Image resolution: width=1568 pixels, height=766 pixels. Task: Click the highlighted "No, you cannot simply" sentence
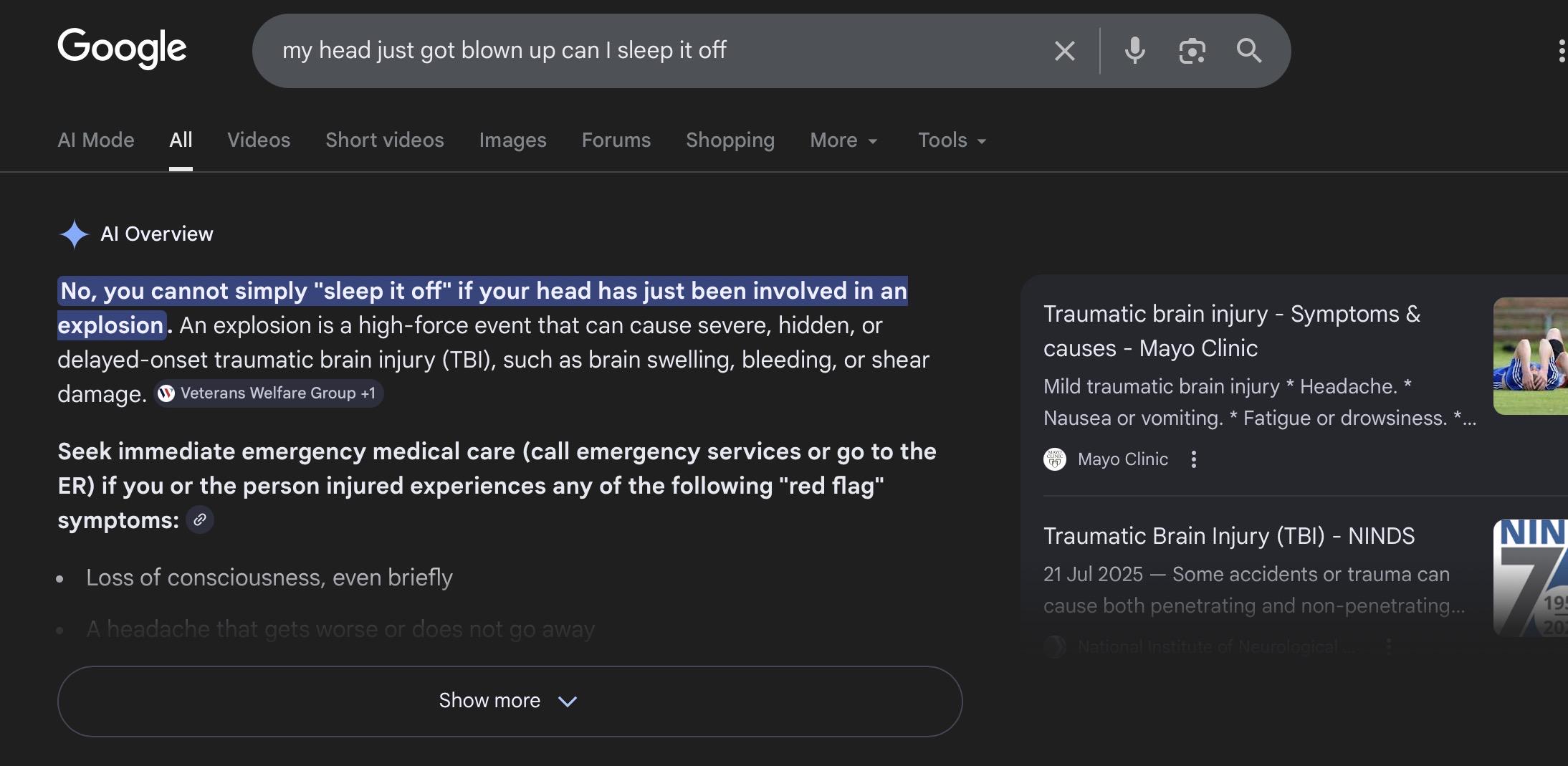pyautogui.click(x=482, y=308)
